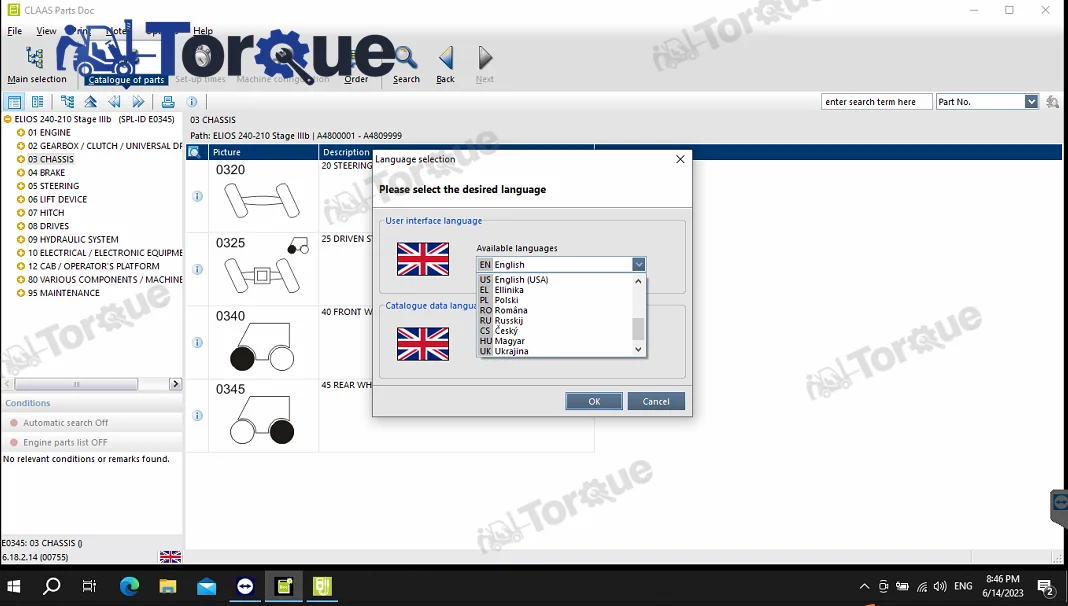1068x606 pixels.
Task: Open the Catalogue of parts section
Action: [x=126, y=80]
